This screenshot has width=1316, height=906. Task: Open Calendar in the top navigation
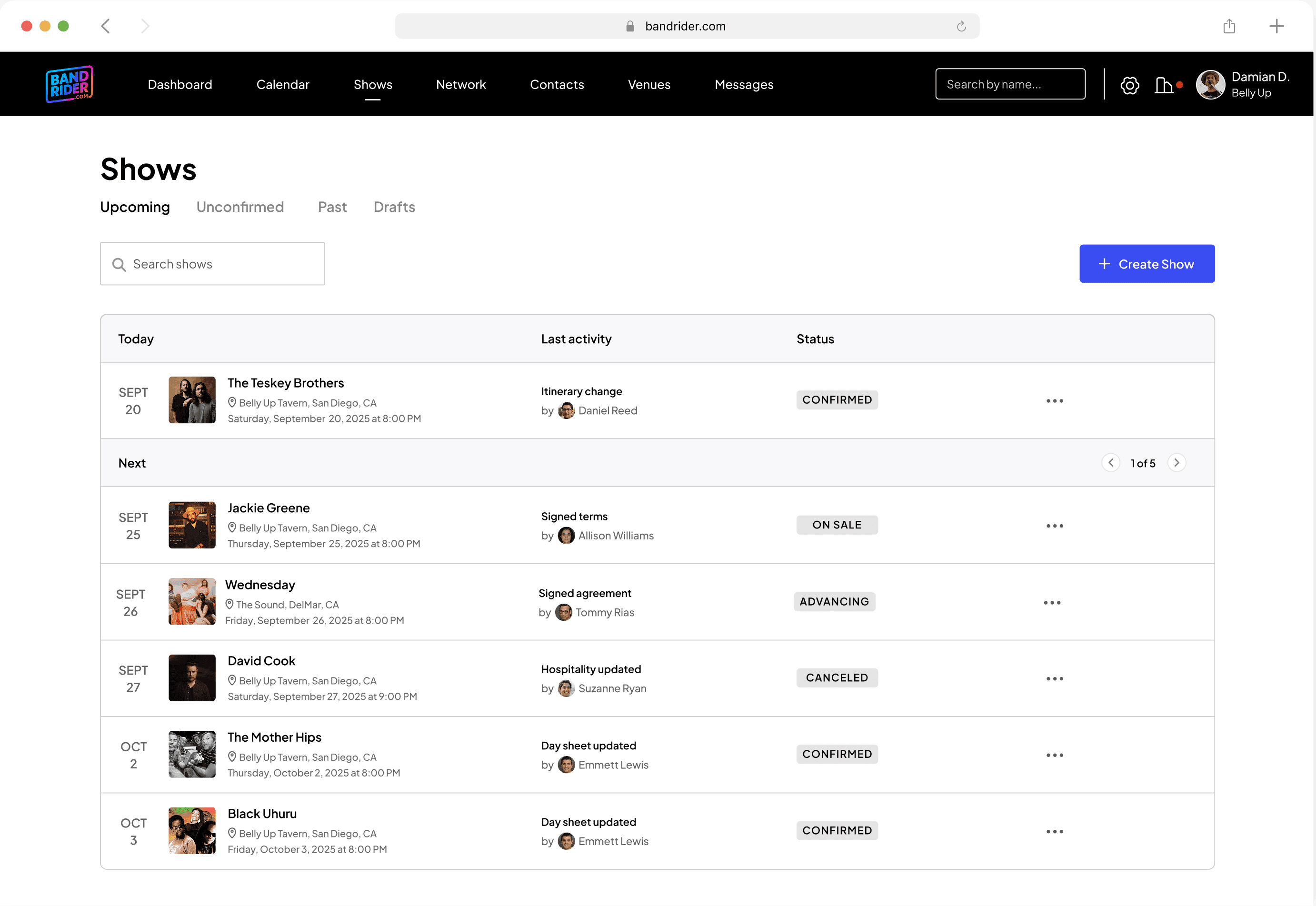tap(283, 85)
